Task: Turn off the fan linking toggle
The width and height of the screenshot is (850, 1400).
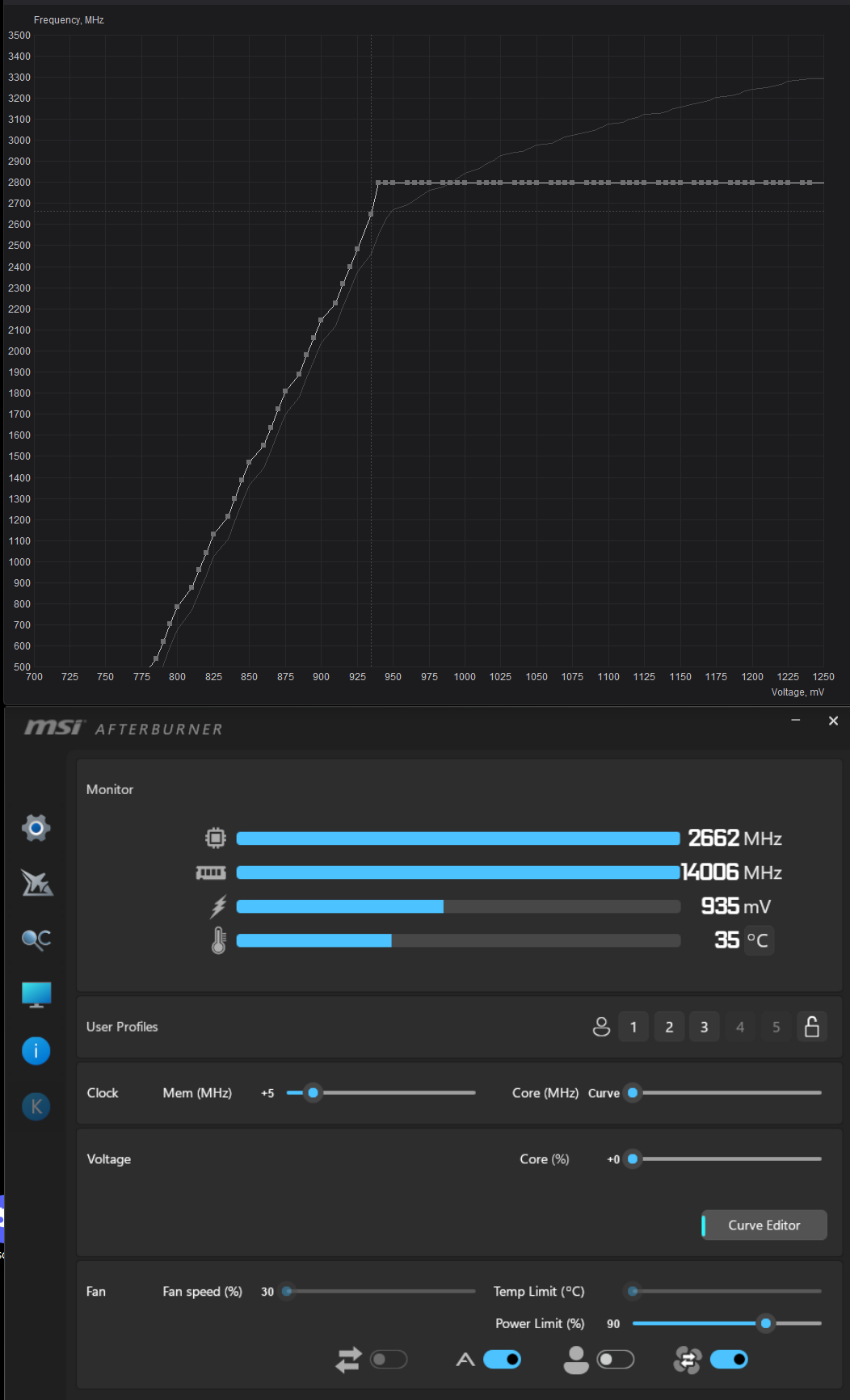Action: click(729, 1359)
